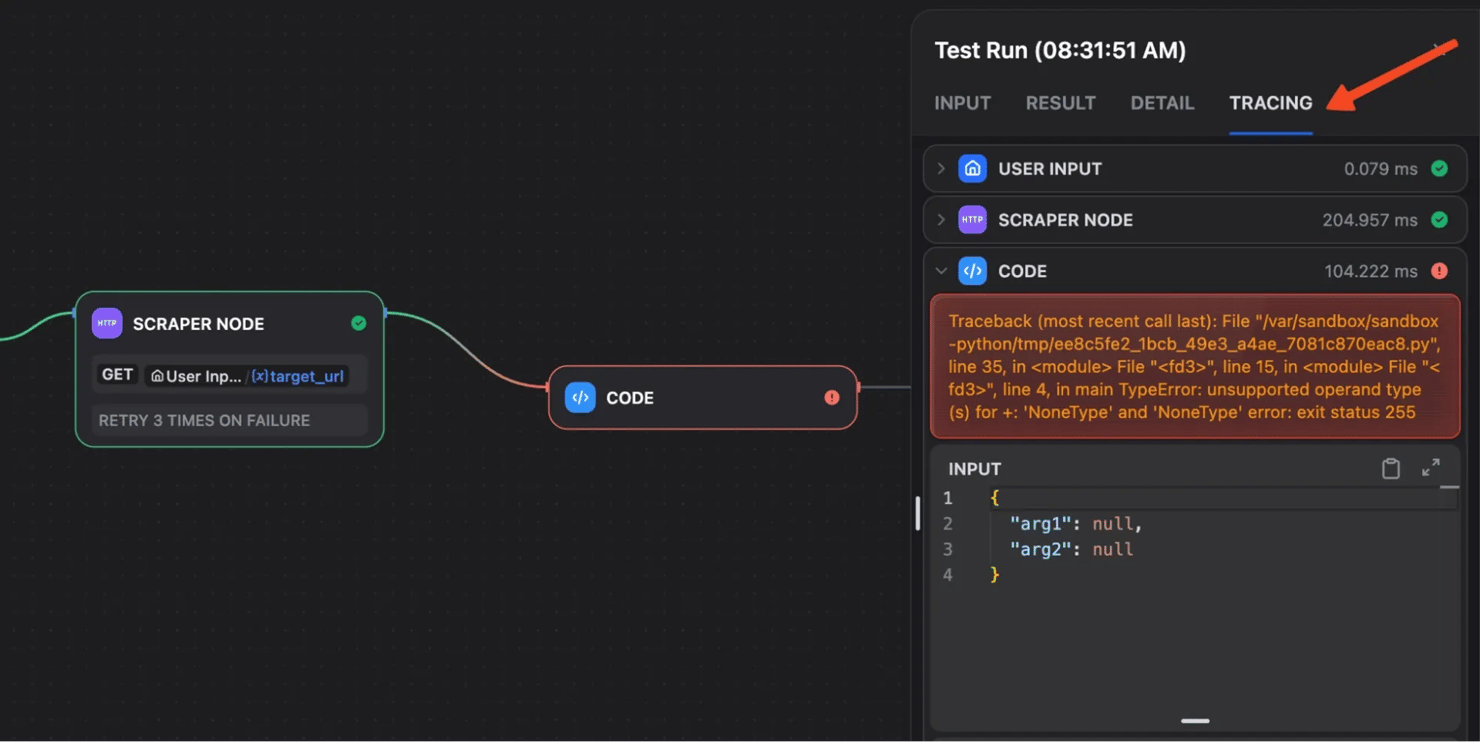Expand the USER INPUT trace row
The width and height of the screenshot is (1480, 742).
[x=941, y=169]
